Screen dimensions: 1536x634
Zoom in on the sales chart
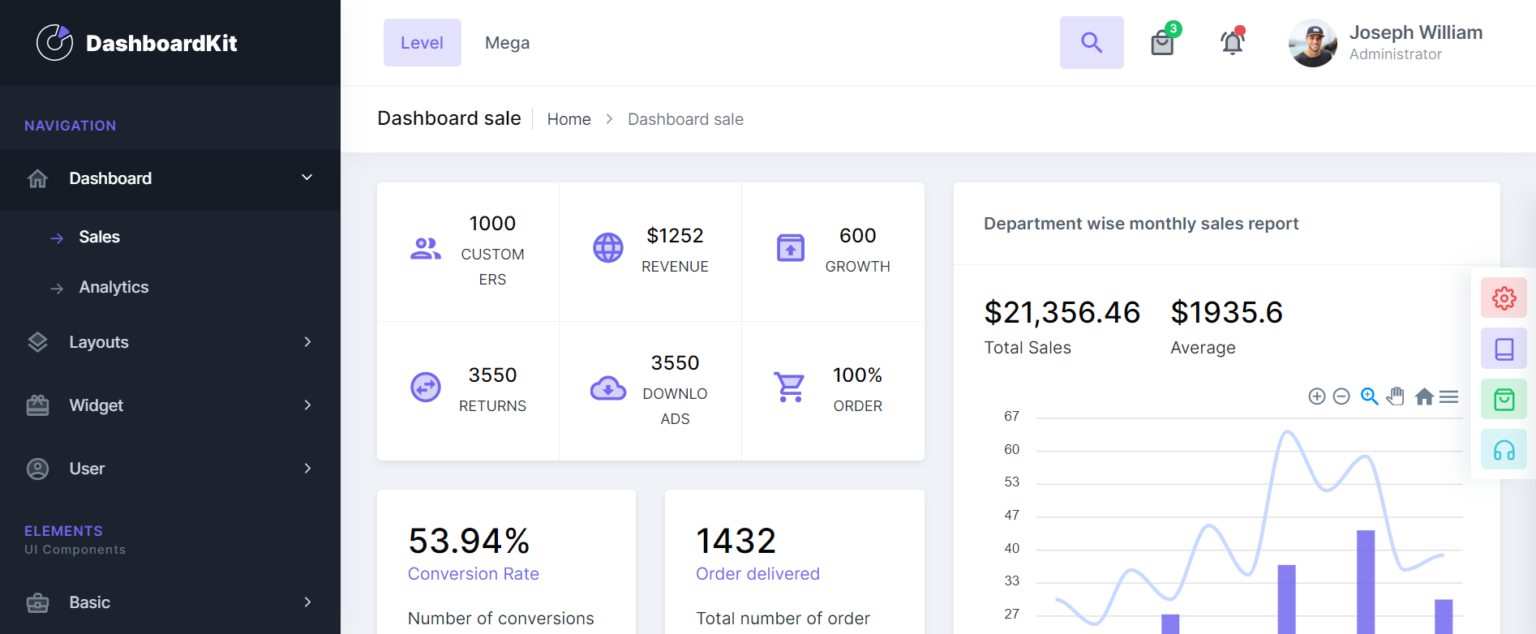1317,396
